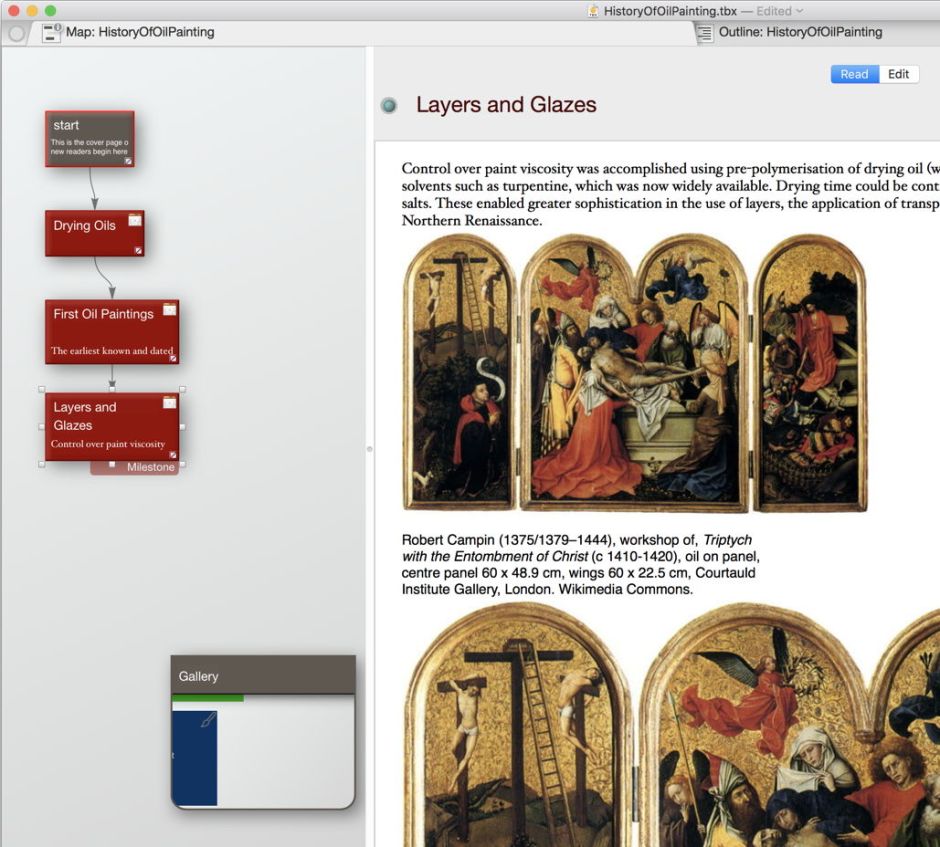
Task: Click the outline view icon in Outline tab
Action: pos(705,32)
